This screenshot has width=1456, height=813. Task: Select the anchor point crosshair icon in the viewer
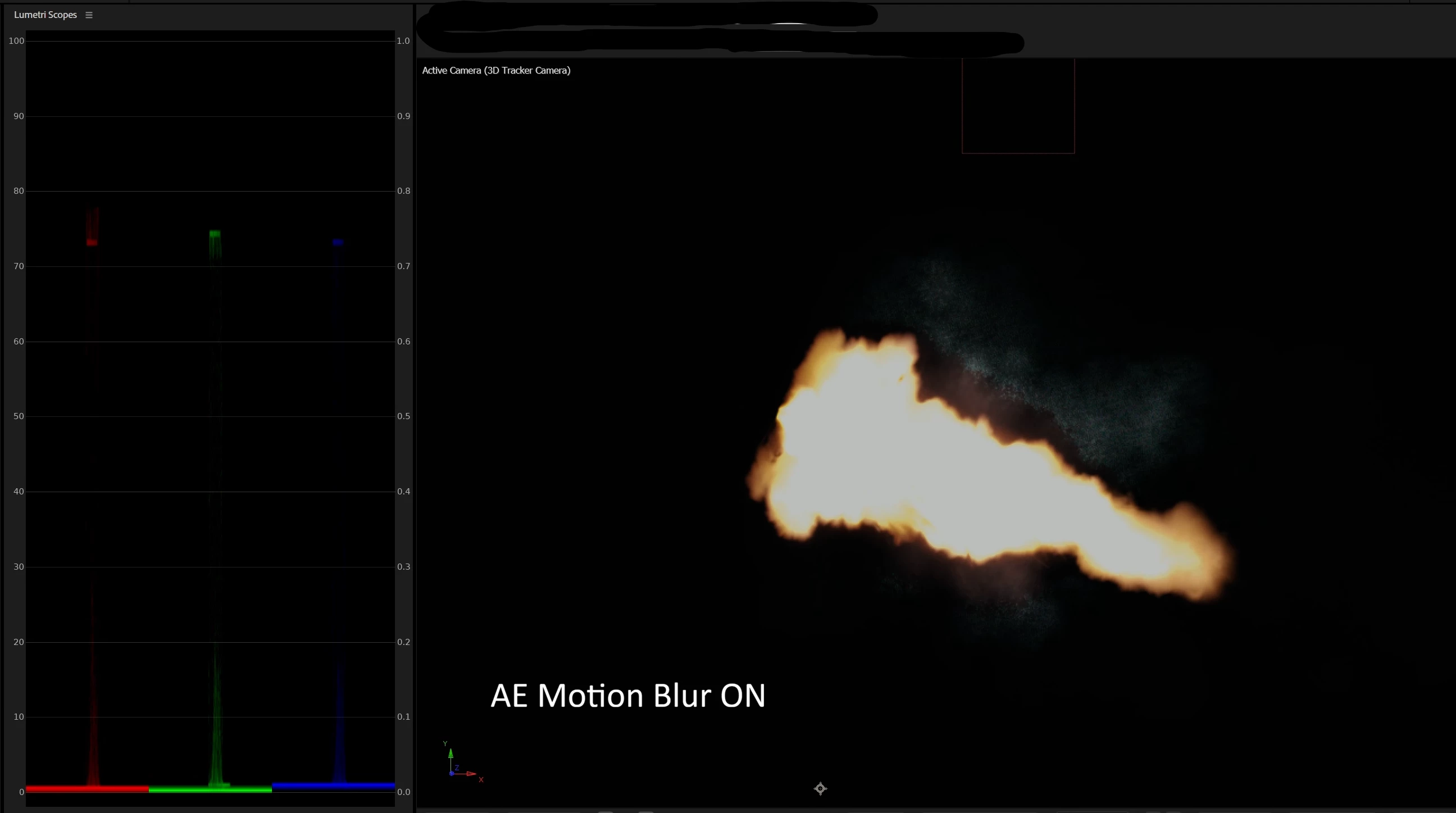pyautogui.click(x=820, y=788)
